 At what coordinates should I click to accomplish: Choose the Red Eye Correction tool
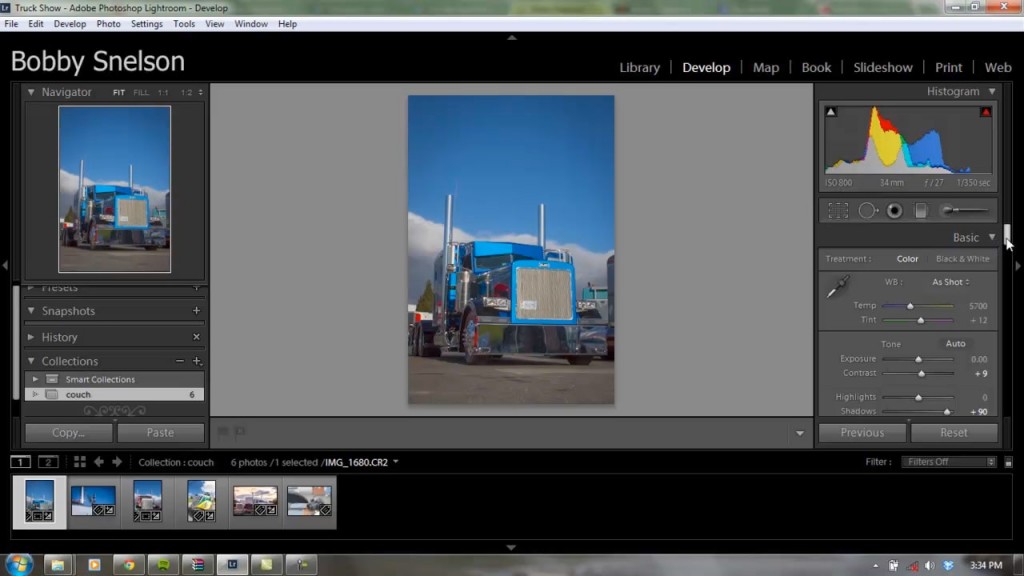pyautogui.click(x=894, y=211)
